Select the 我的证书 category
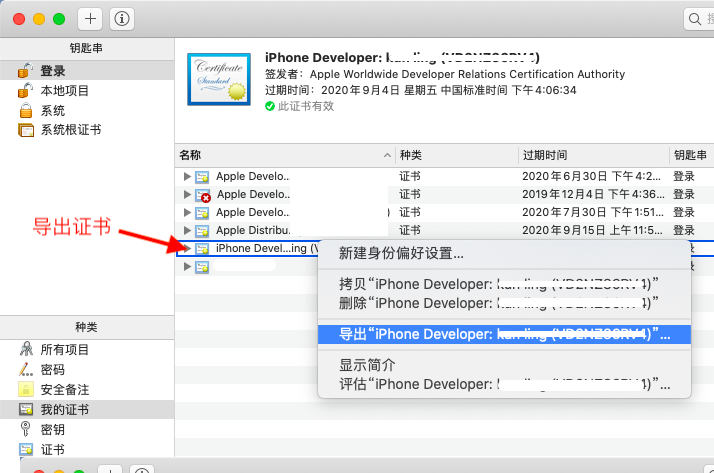714x473 pixels. click(87, 410)
